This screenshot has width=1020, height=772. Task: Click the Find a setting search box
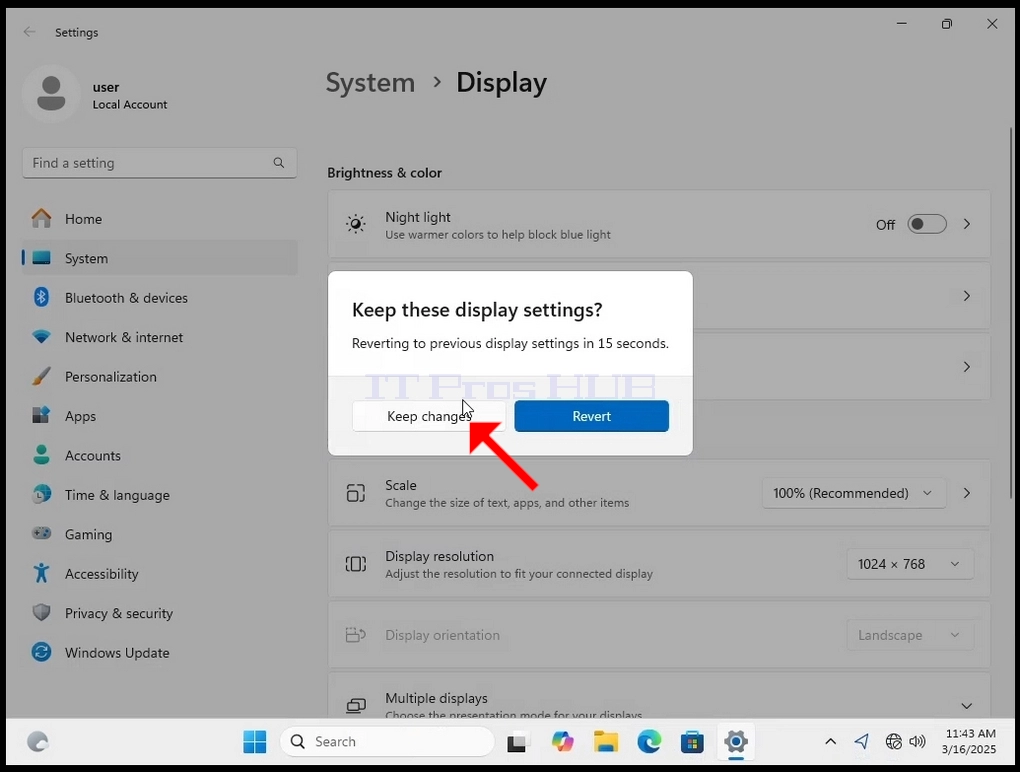[x=159, y=163]
